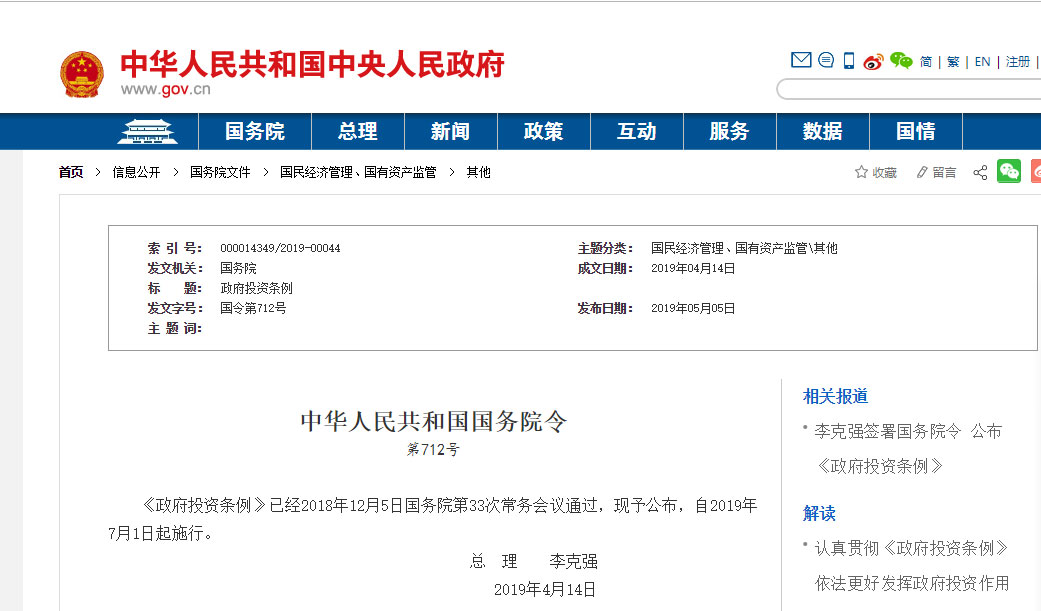Share via the green WeChat button

[x=1009, y=171]
